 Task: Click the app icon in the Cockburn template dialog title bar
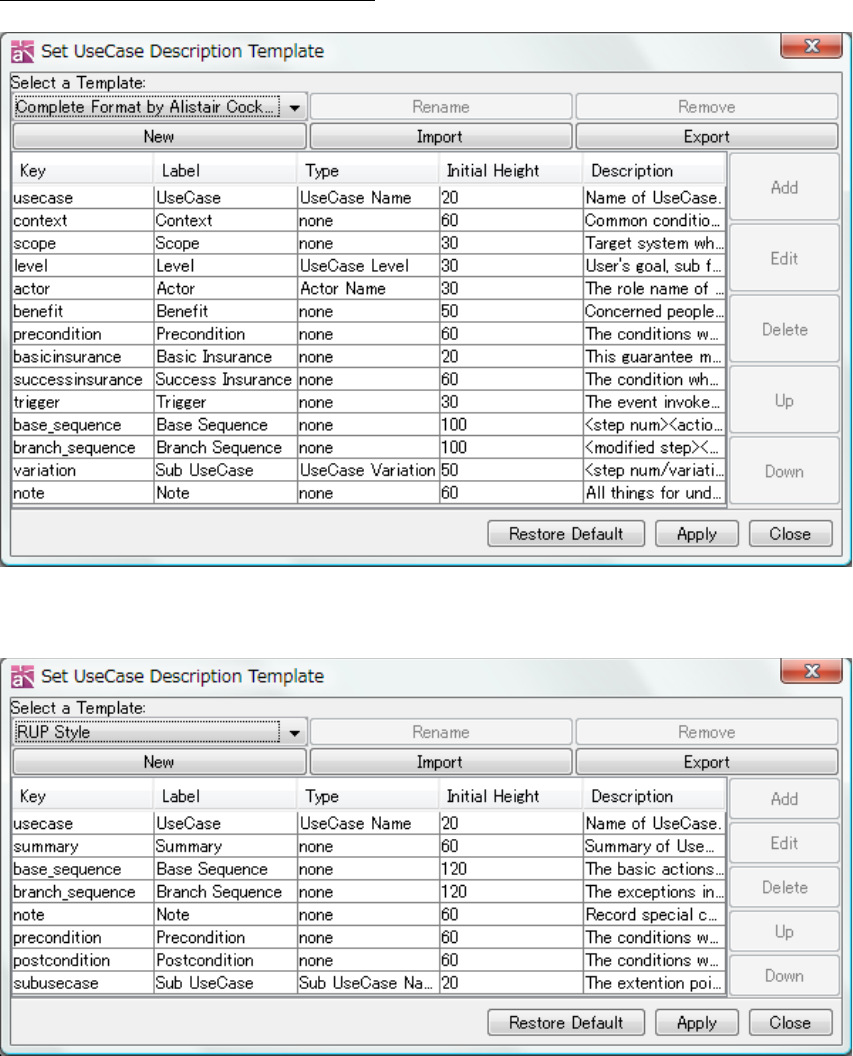coord(22,51)
